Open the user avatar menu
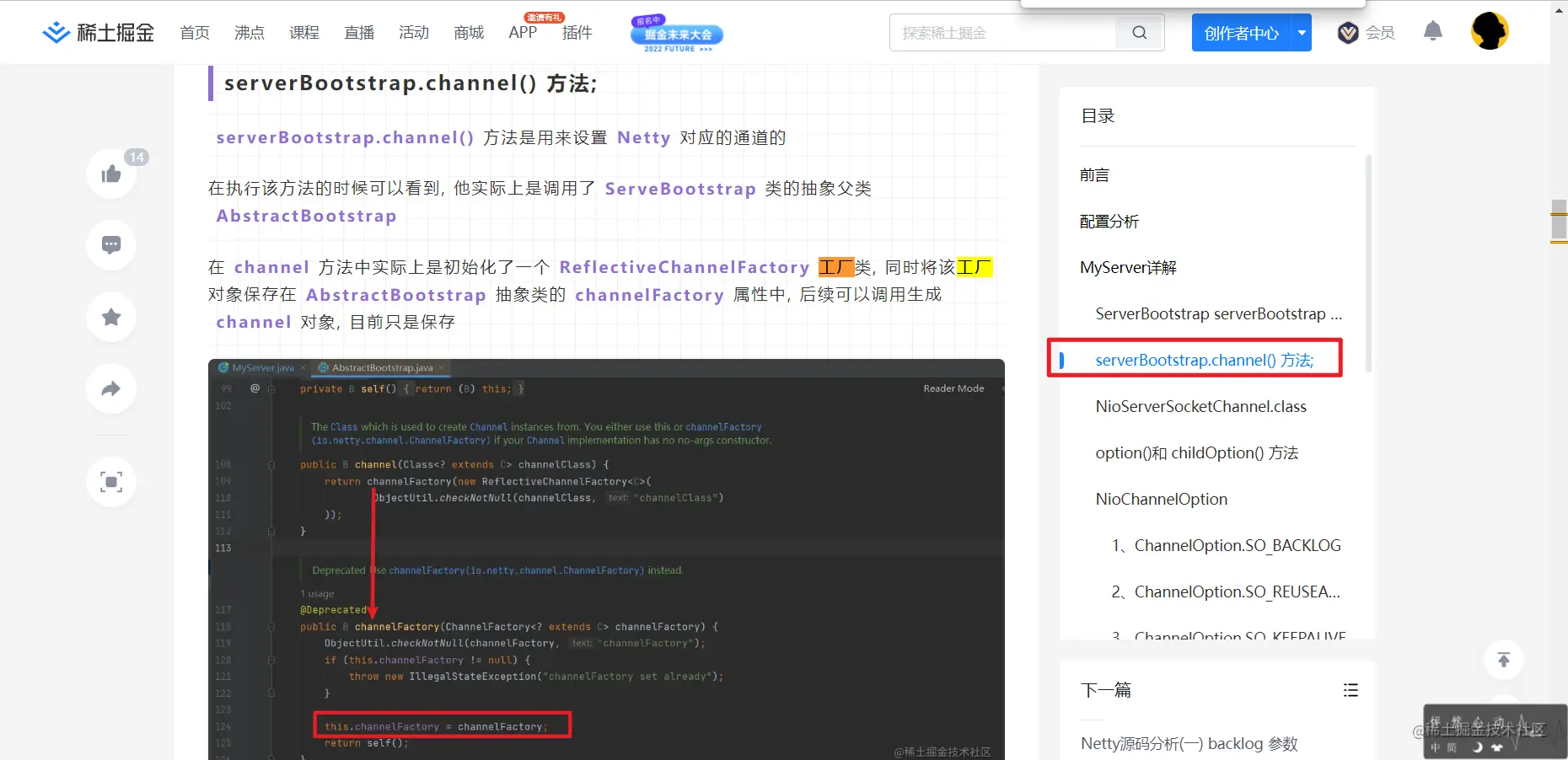 [x=1490, y=31]
